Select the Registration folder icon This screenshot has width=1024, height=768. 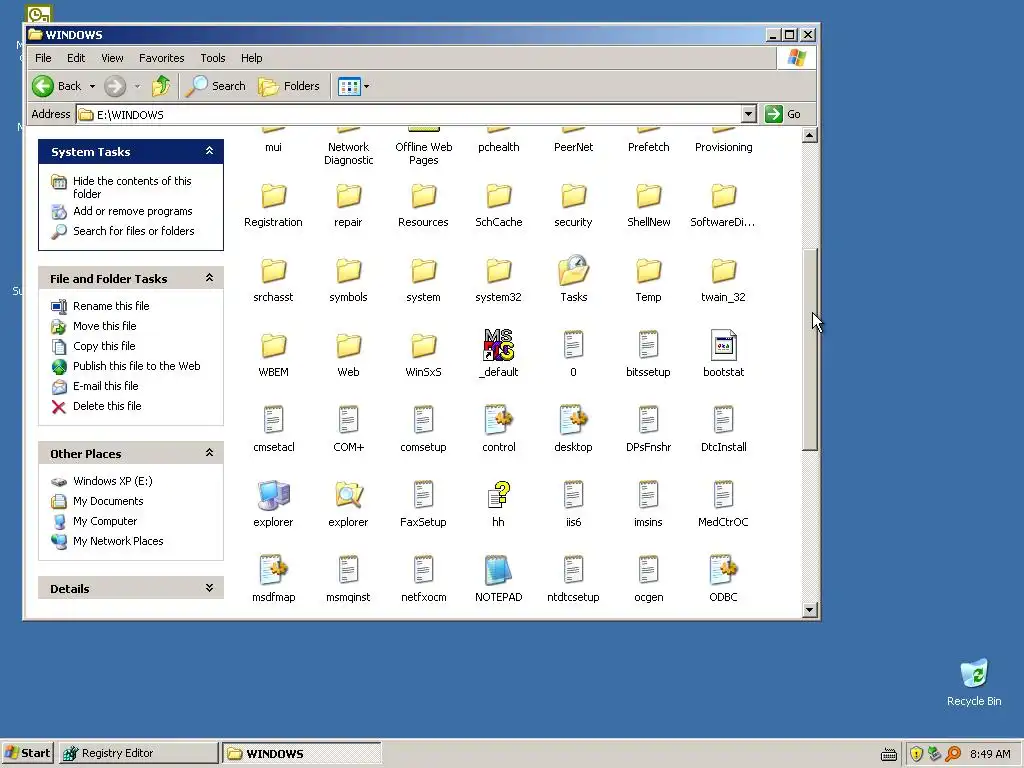(274, 196)
